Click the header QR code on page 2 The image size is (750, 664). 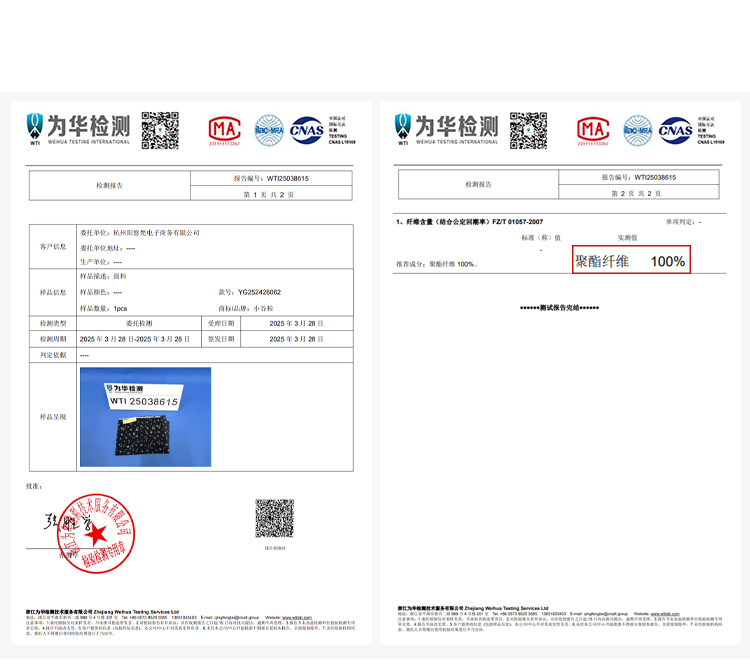coord(528,131)
